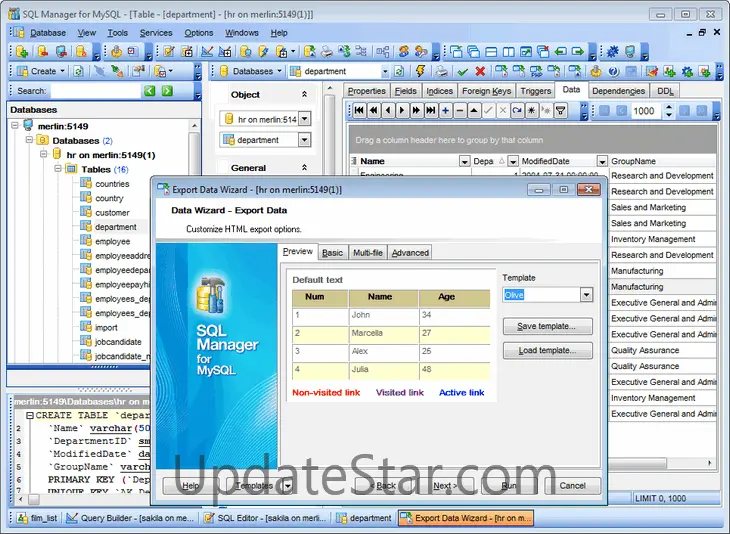The image size is (730, 534).
Task: Open the data filter funnel icon
Action: 561,111
